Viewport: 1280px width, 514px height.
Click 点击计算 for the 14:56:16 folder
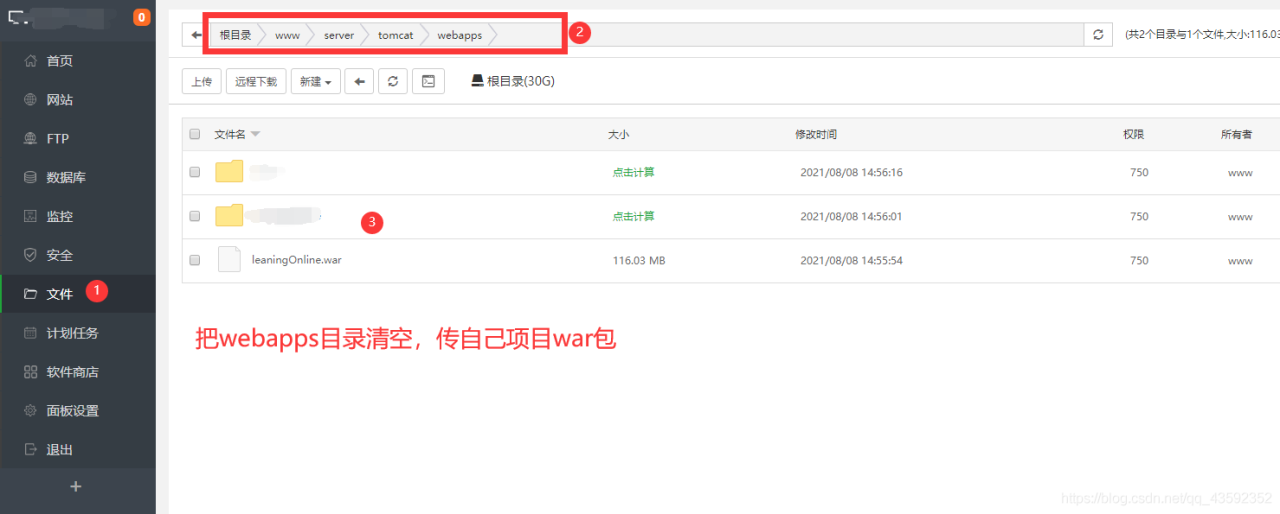pos(634,172)
